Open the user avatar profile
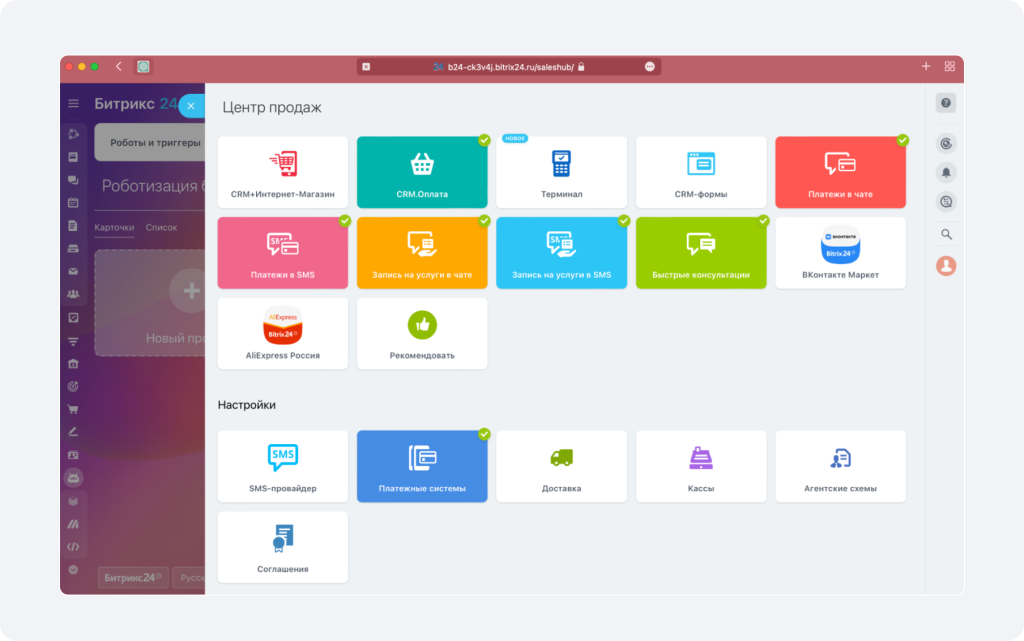This screenshot has height=641, width=1024. [946, 266]
